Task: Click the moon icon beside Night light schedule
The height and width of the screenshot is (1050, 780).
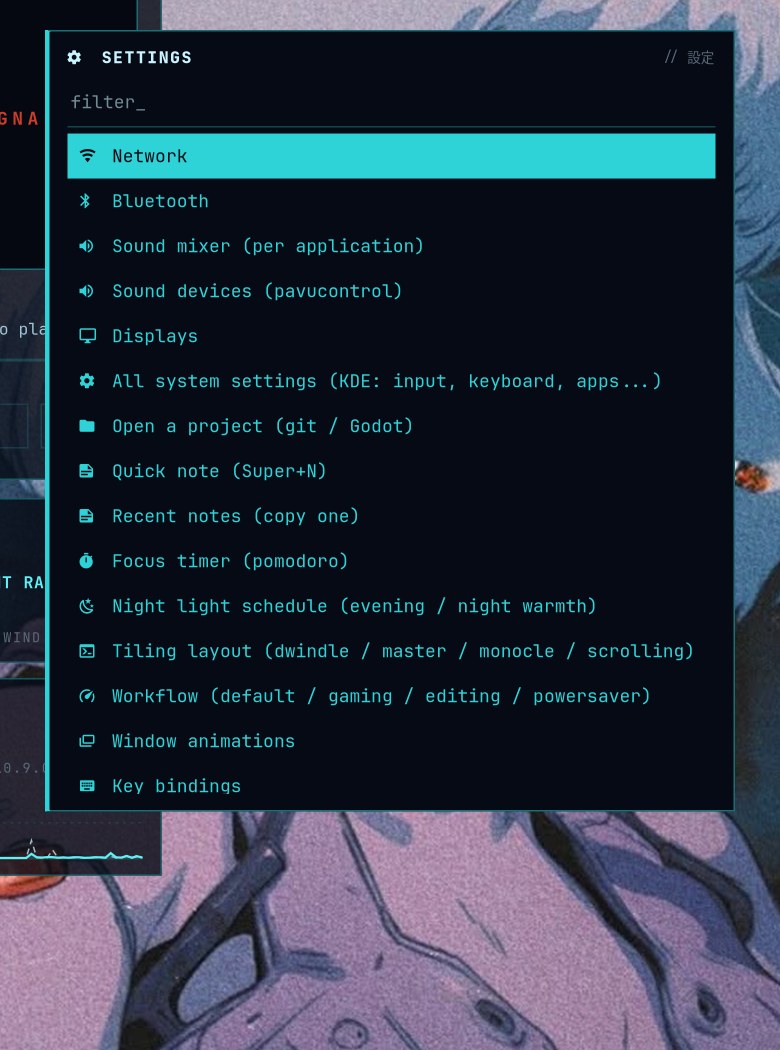Action: [x=87, y=606]
